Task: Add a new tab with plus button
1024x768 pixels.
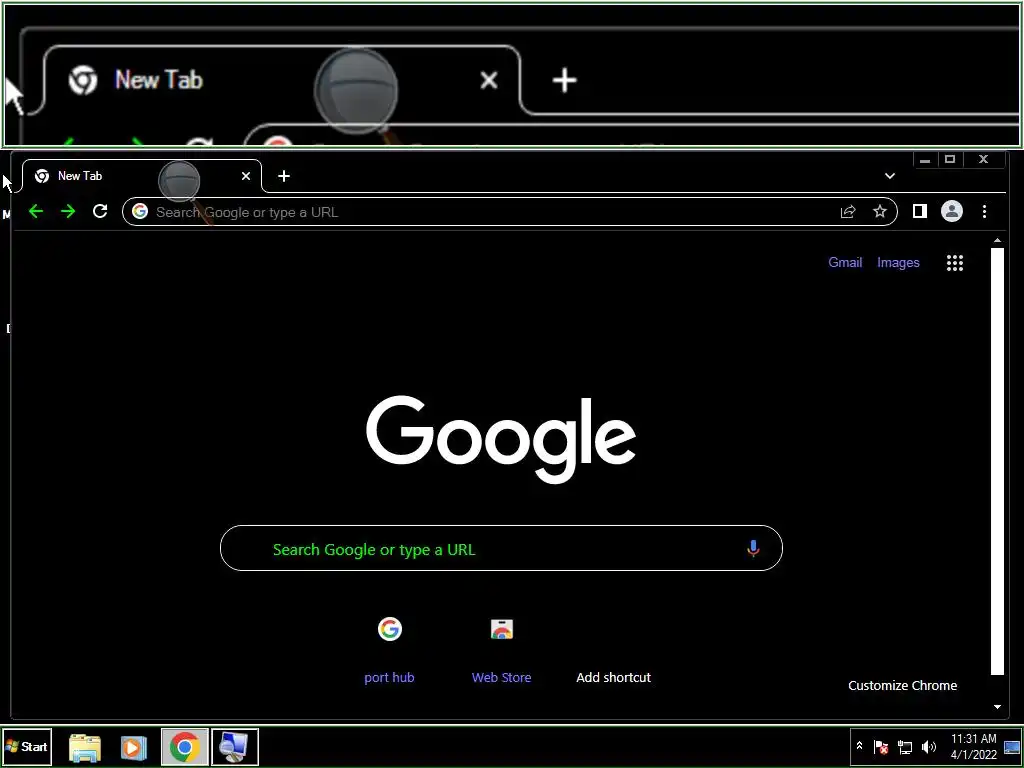Action: (x=283, y=176)
